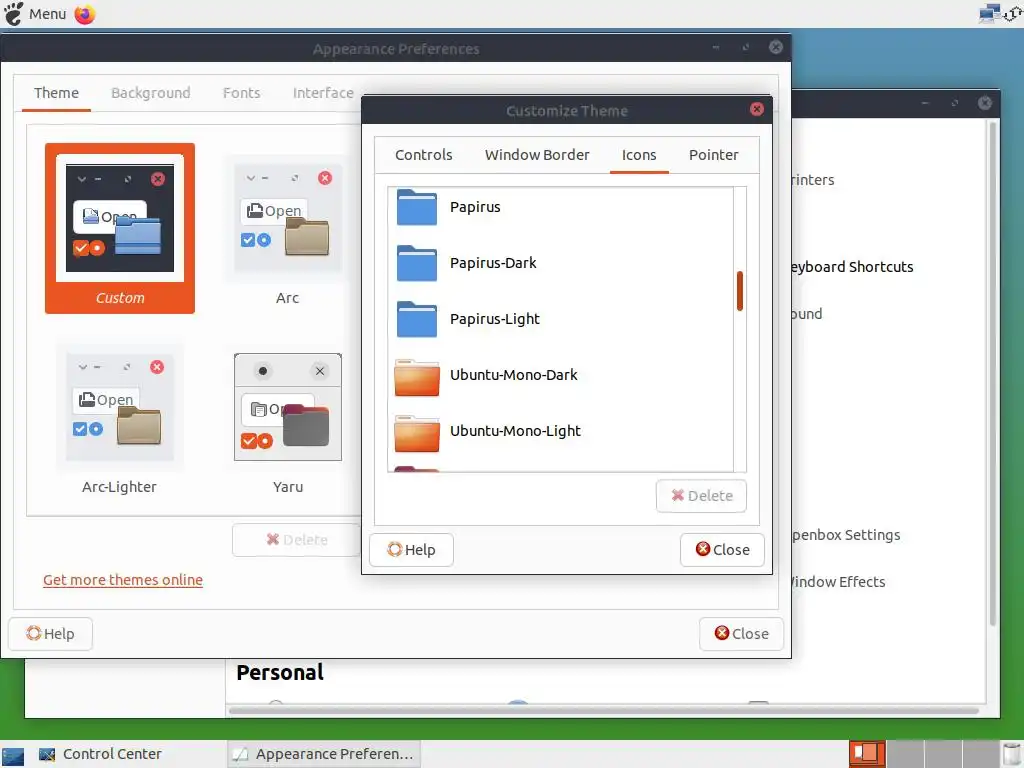Click the Appearance Preferences taskbar button

coord(324,754)
